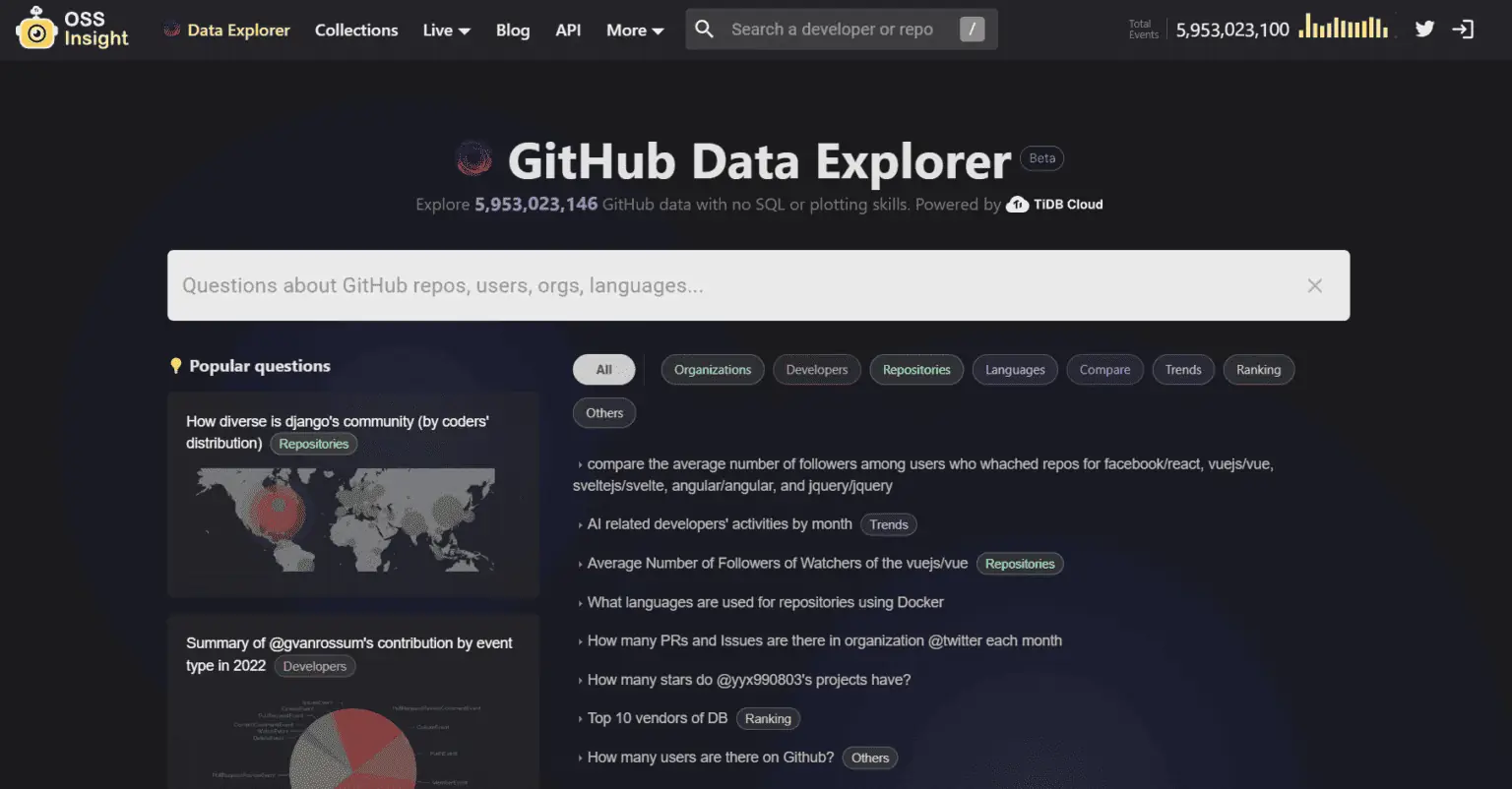Click the sign-in arrow icon
1512x789 pixels.
click(1464, 29)
